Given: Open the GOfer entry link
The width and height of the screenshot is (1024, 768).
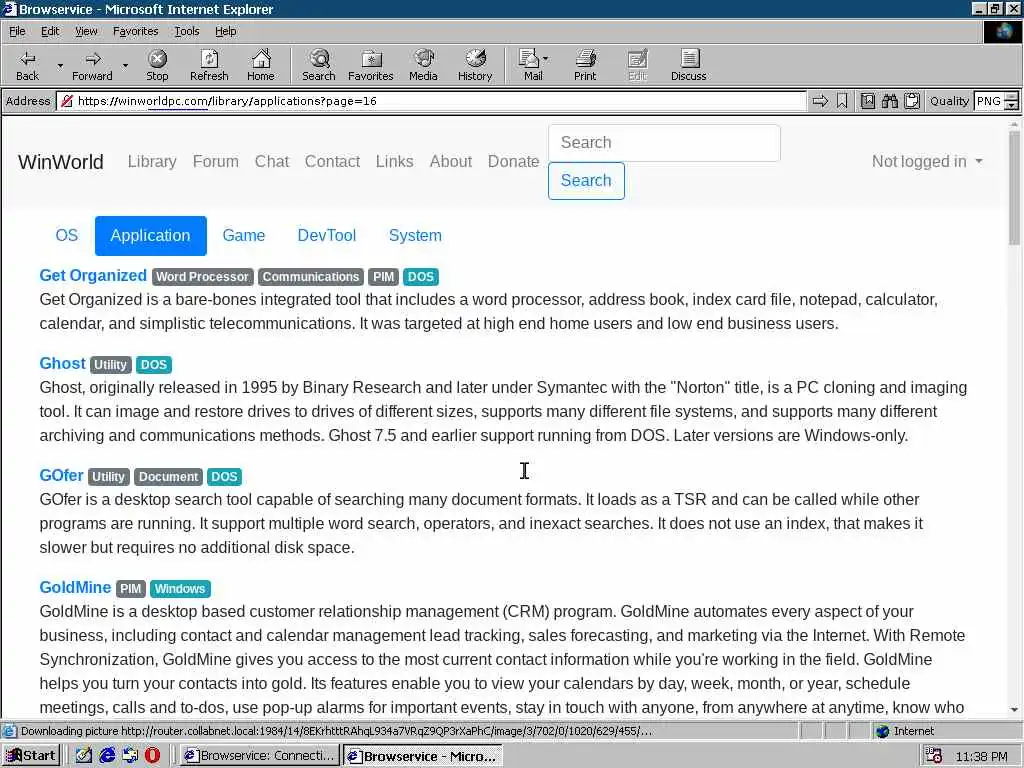Looking at the screenshot, I should (61, 475).
